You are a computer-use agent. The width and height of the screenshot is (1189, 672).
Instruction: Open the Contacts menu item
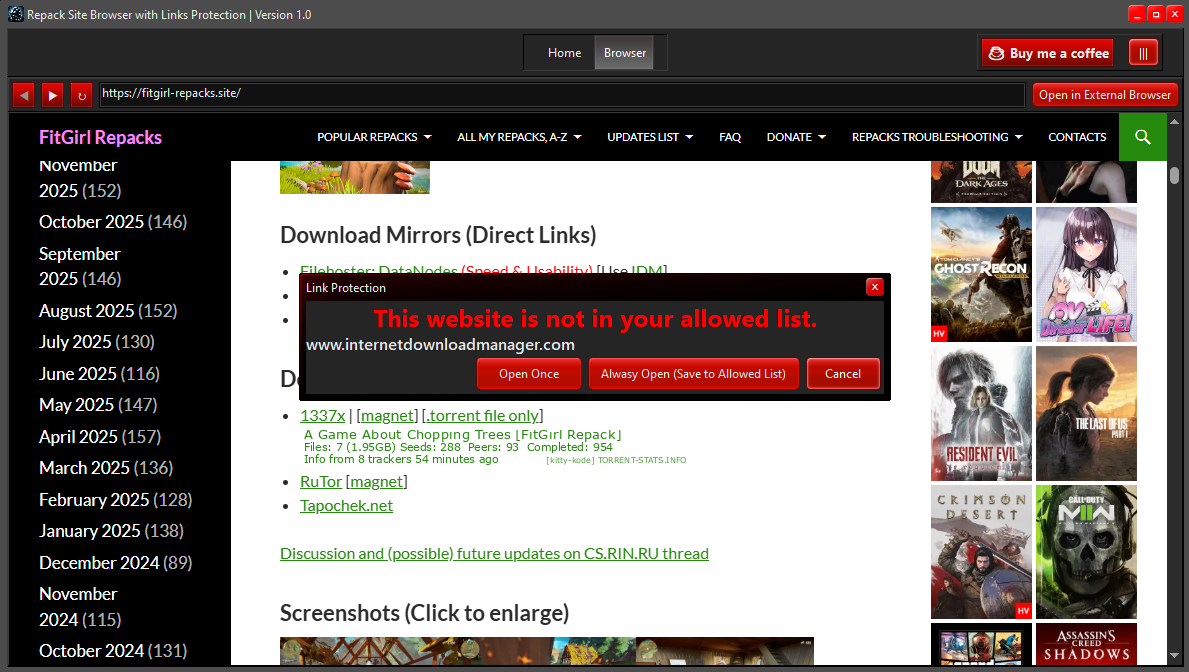click(x=1077, y=137)
